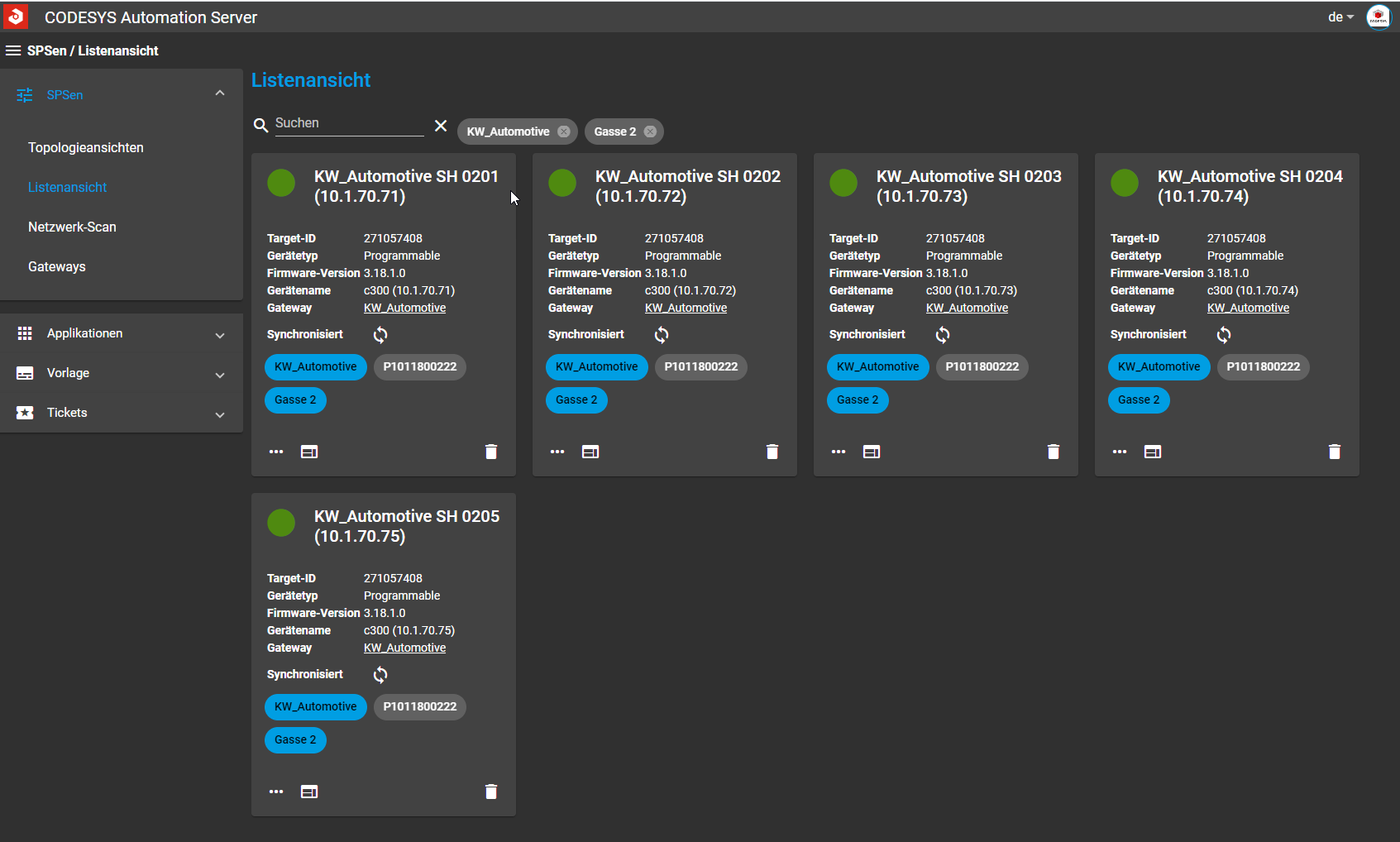Clear the search field with X
This screenshot has height=842, width=1400.
tap(441, 126)
